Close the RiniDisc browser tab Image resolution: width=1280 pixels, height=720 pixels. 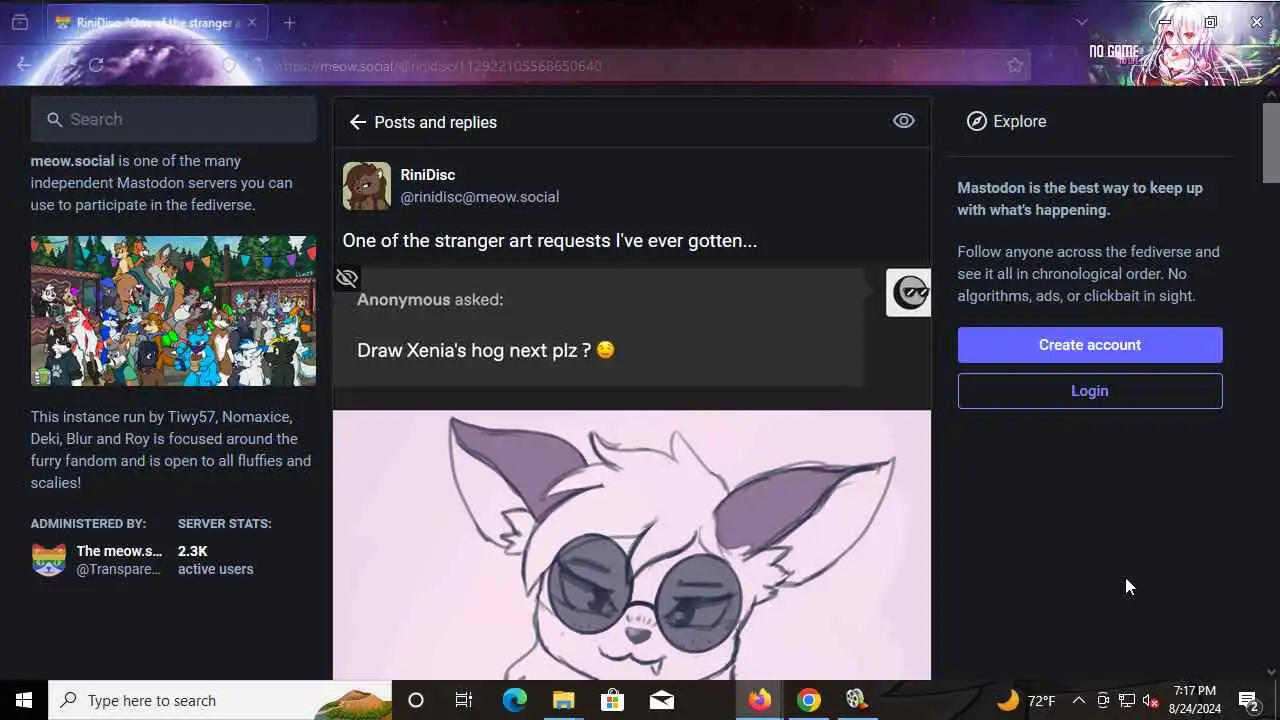252,22
